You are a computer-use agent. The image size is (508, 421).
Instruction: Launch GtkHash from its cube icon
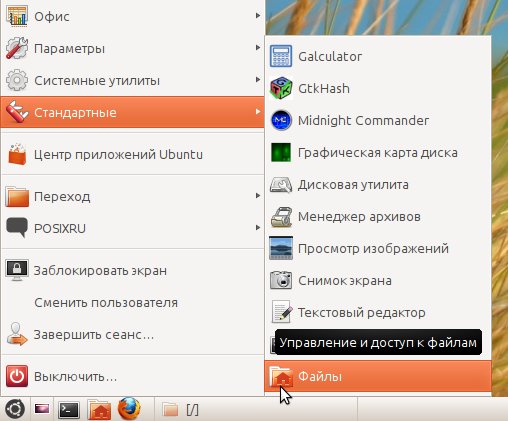tap(281, 88)
